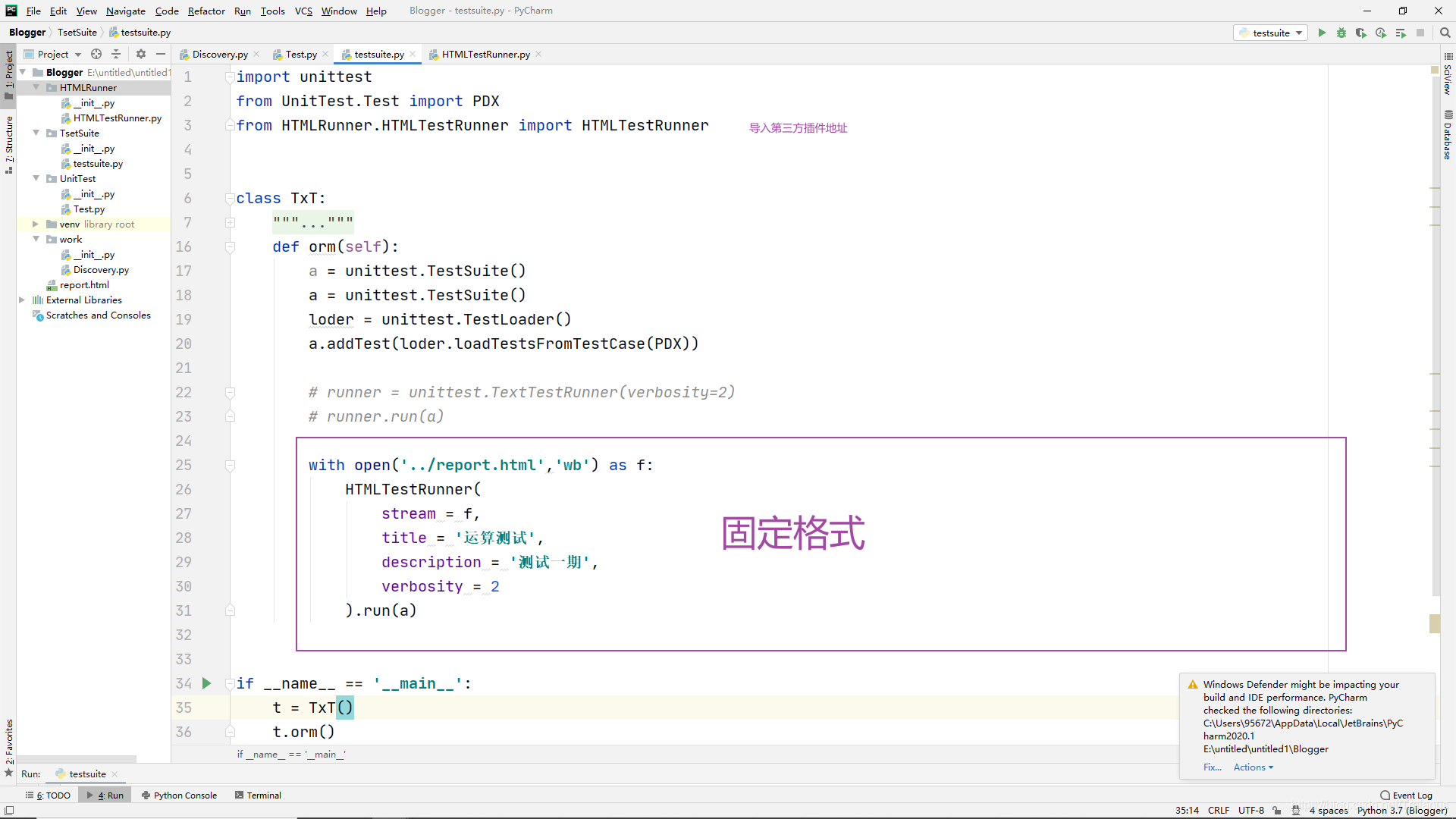
Task: Click the CRLF line separator
Action: click(1219, 811)
